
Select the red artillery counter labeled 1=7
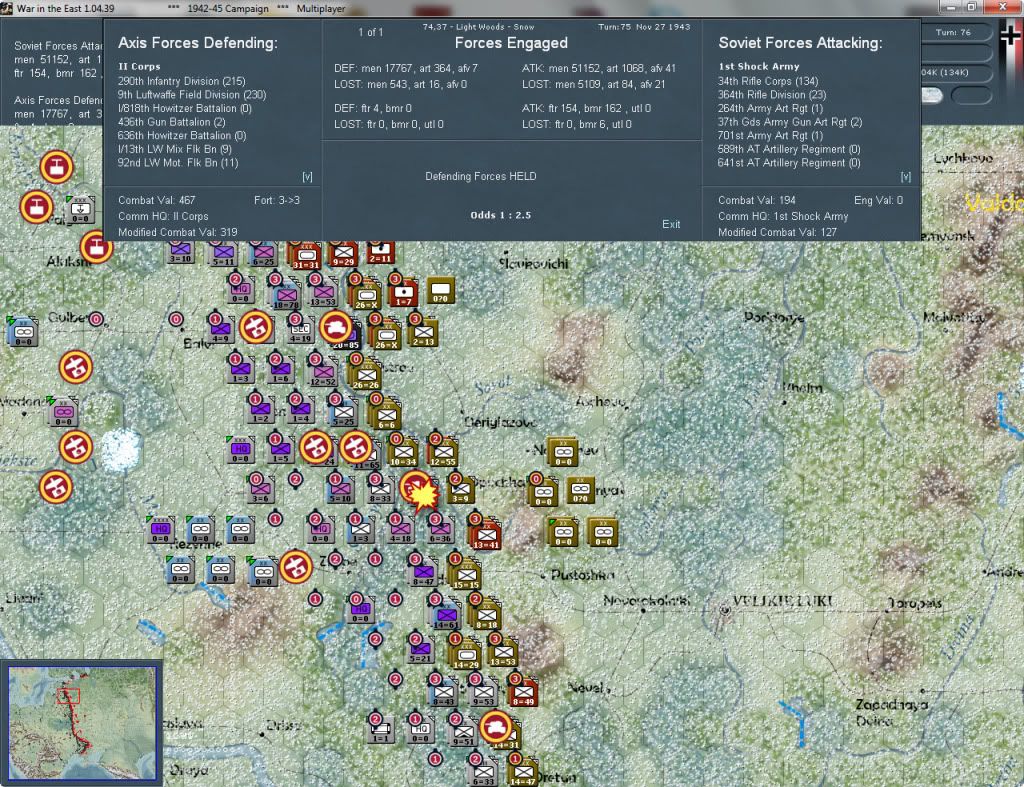(404, 293)
